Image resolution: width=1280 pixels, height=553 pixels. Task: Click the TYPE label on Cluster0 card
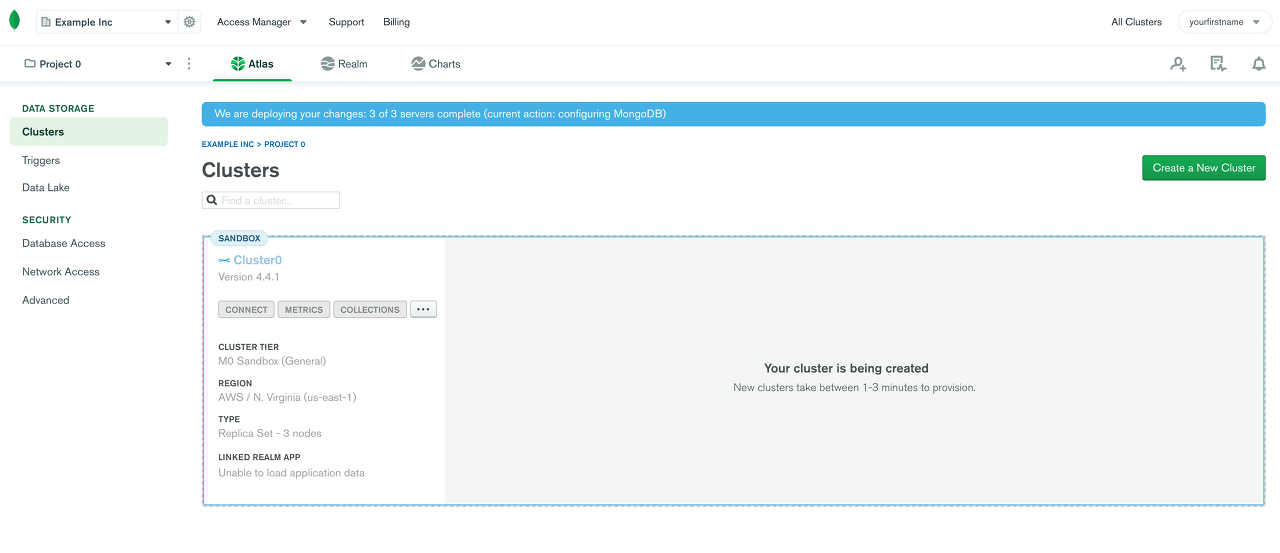pos(229,419)
